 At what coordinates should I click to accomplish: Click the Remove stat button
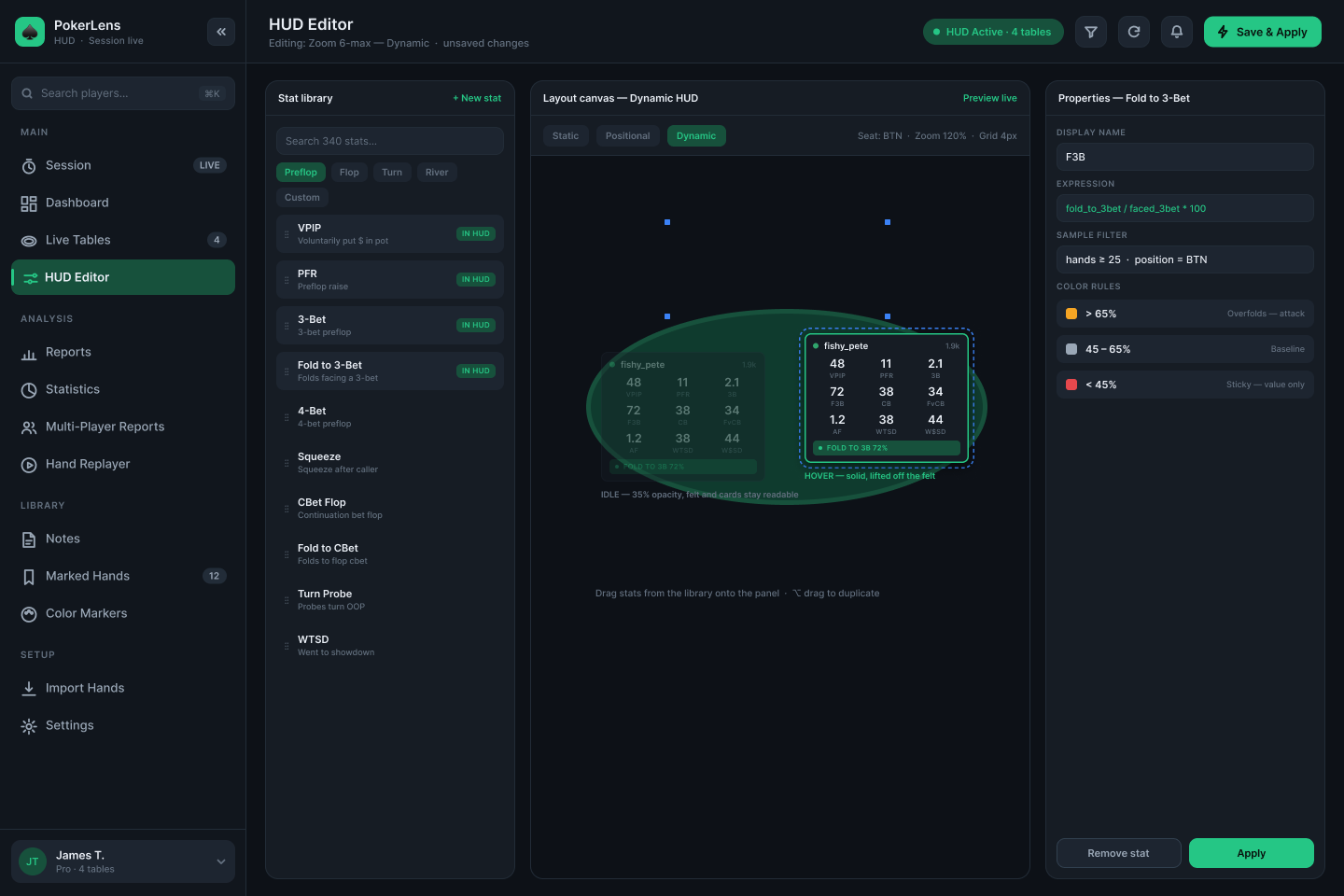pyautogui.click(x=1119, y=853)
